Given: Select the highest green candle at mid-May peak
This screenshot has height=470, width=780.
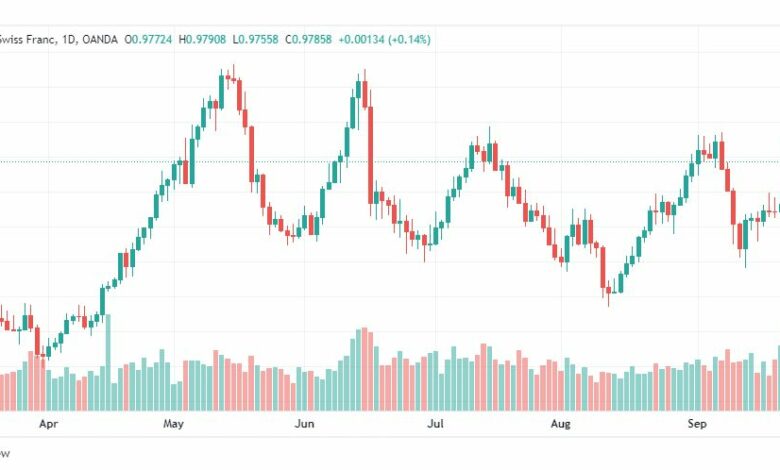Looking at the screenshot, I should [221, 91].
